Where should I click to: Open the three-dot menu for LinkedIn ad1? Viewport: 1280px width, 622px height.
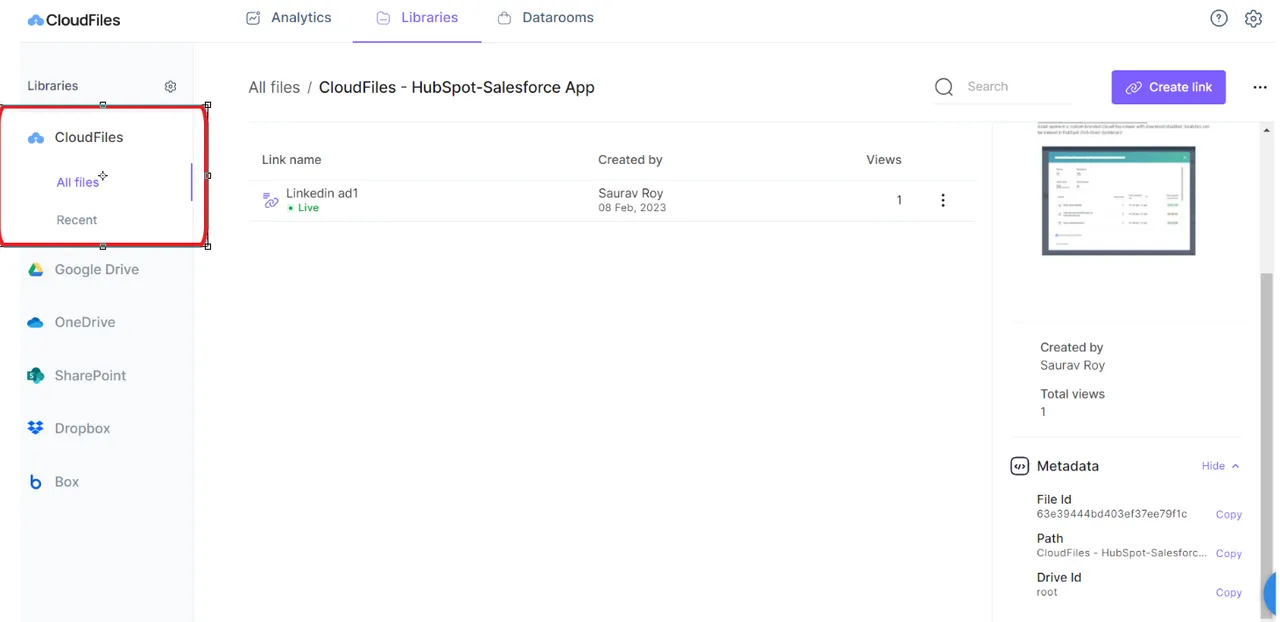click(943, 200)
